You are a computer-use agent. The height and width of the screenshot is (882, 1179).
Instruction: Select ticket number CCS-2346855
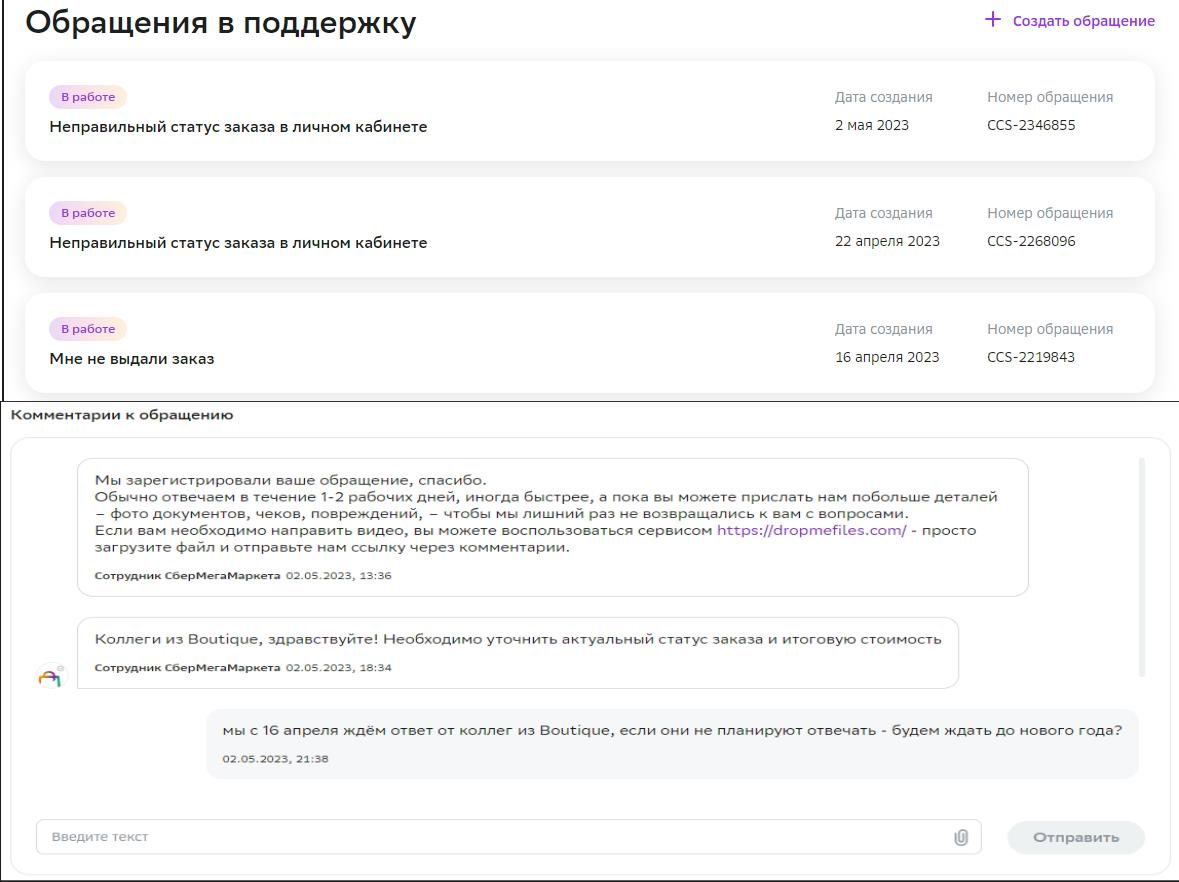[x=1031, y=126]
